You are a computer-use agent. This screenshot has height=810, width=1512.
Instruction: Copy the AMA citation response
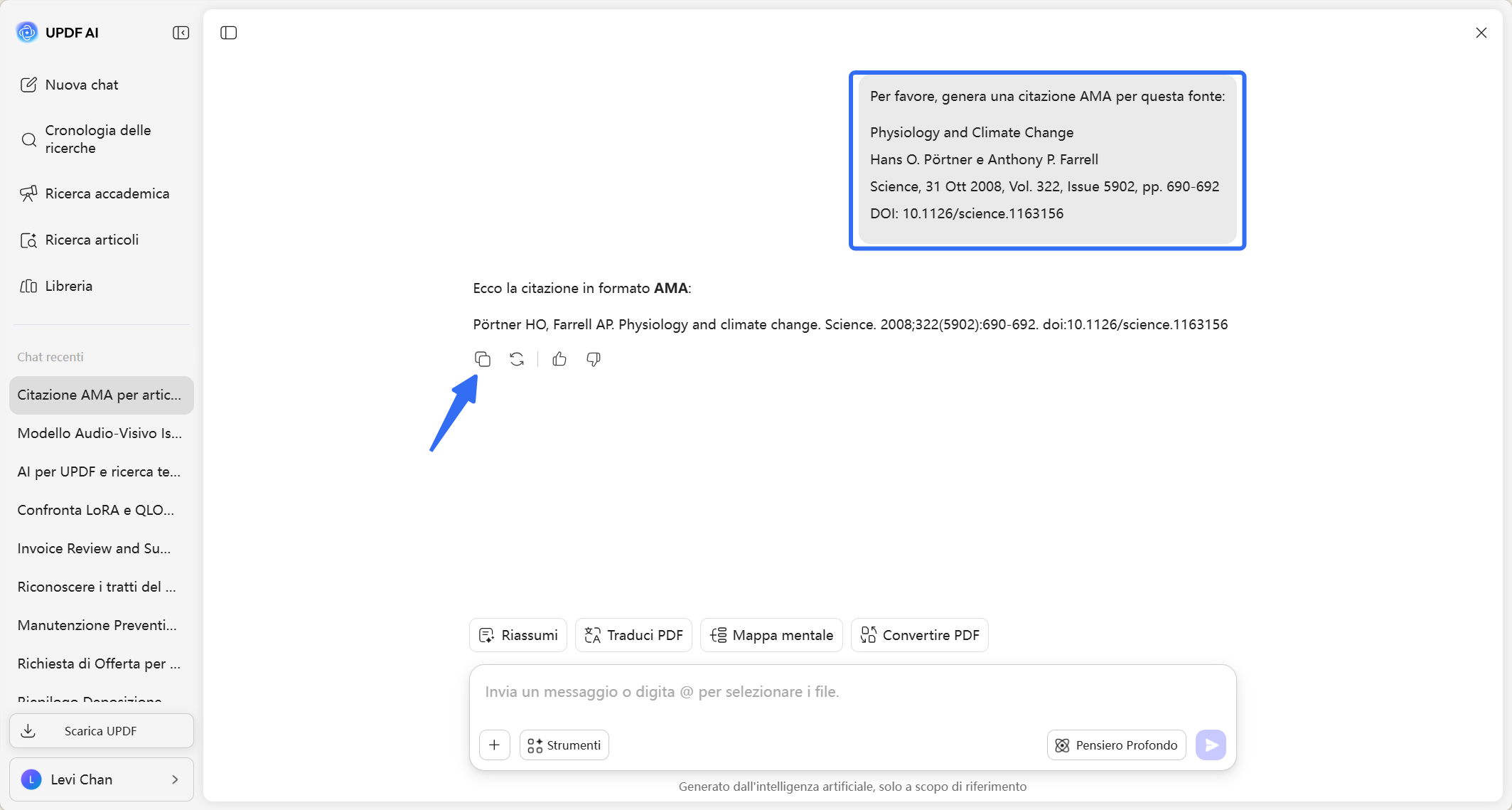tap(483, 359)
